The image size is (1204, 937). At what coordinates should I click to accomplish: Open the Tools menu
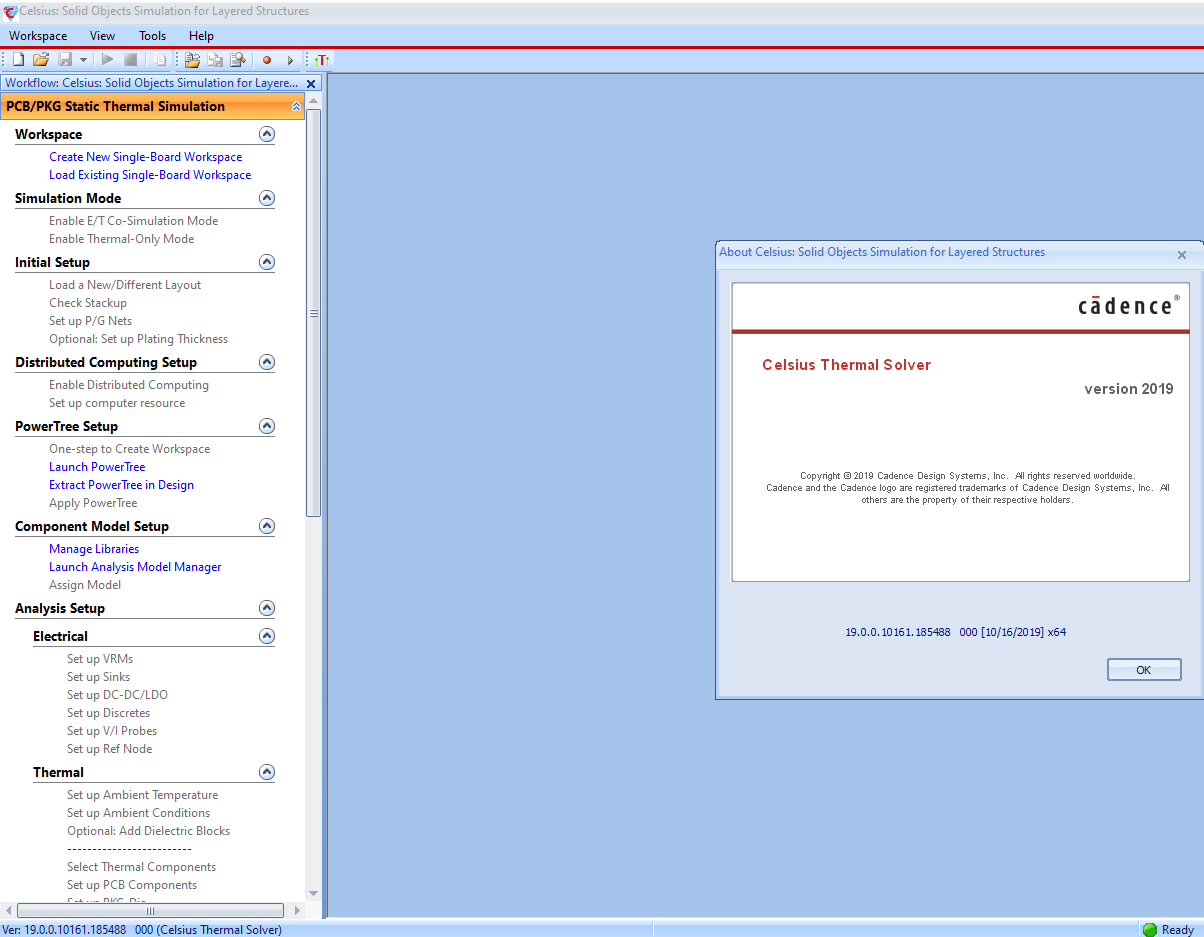(152, 35)
